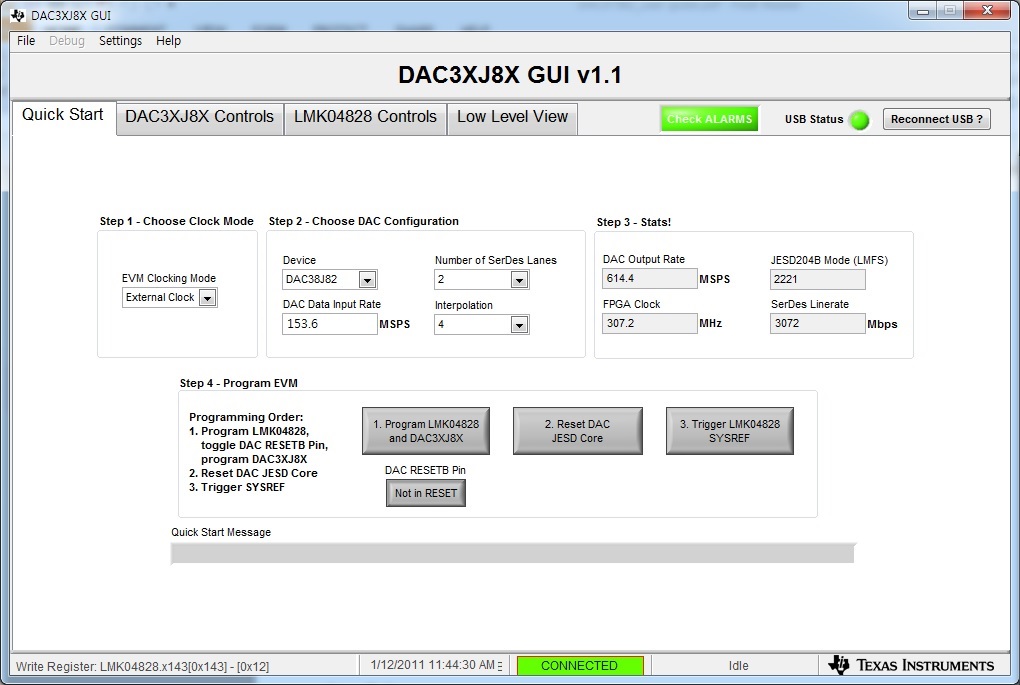Open the Settings menu
Screen dimensions: 1020x685
pos(120,40)
